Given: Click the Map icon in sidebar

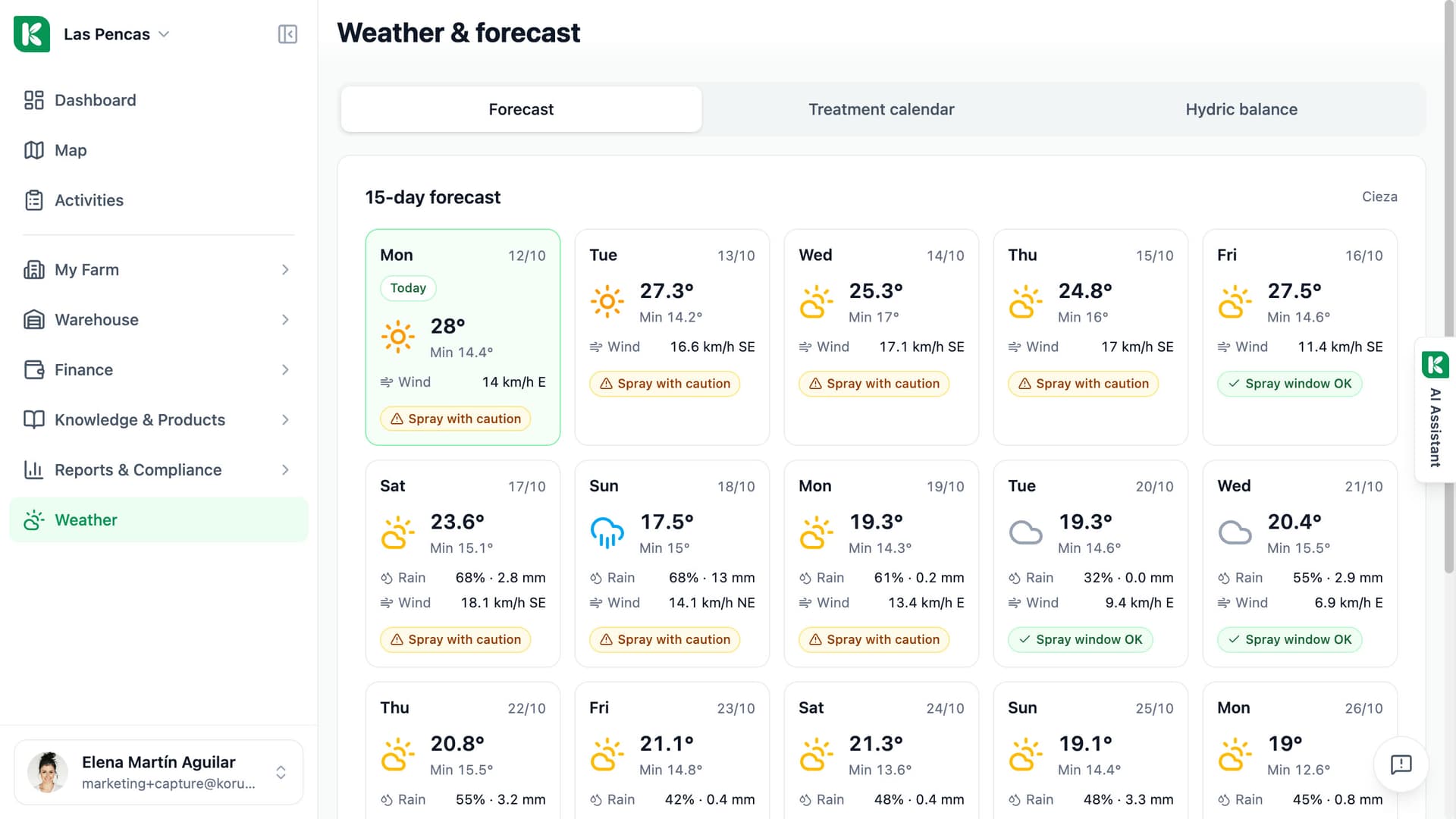Looking at the screenshot, I should pos(34,150).
